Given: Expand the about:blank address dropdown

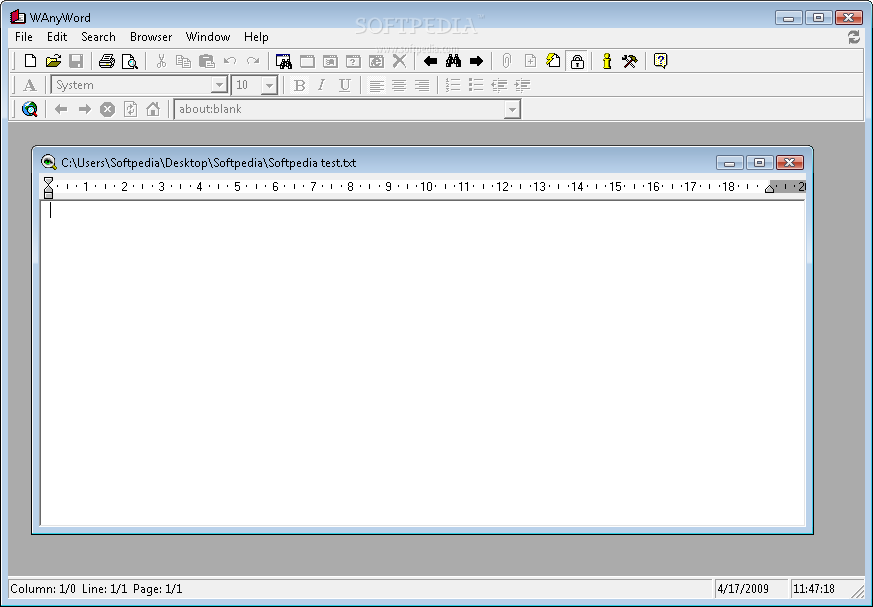Looking at the screenshot, I should click(x=512, y=109).
